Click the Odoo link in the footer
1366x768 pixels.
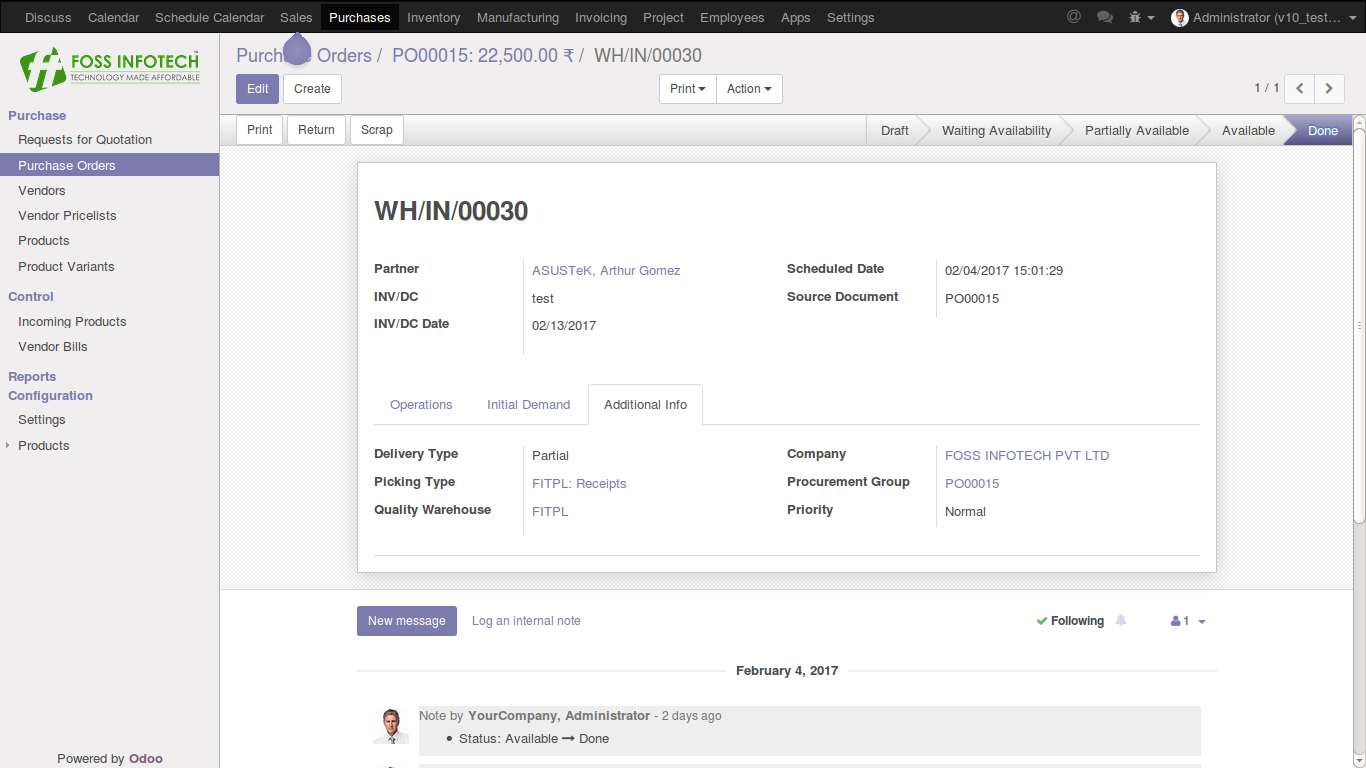[x=146, y=759]
